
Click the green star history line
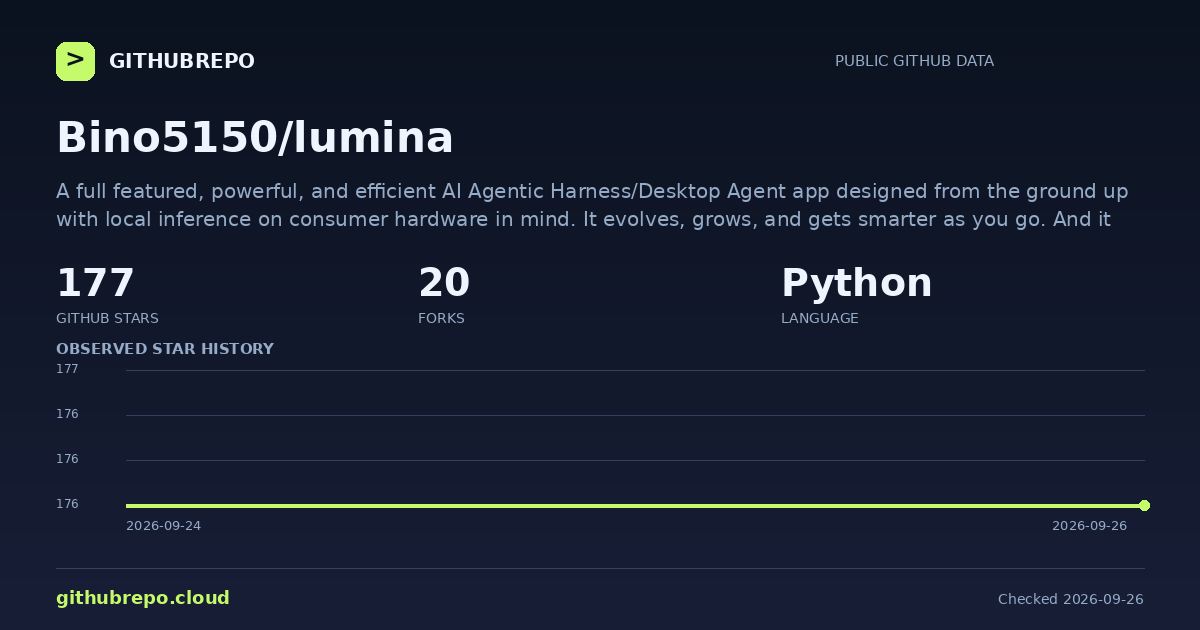pyautogui.click(x=635, y=505)
